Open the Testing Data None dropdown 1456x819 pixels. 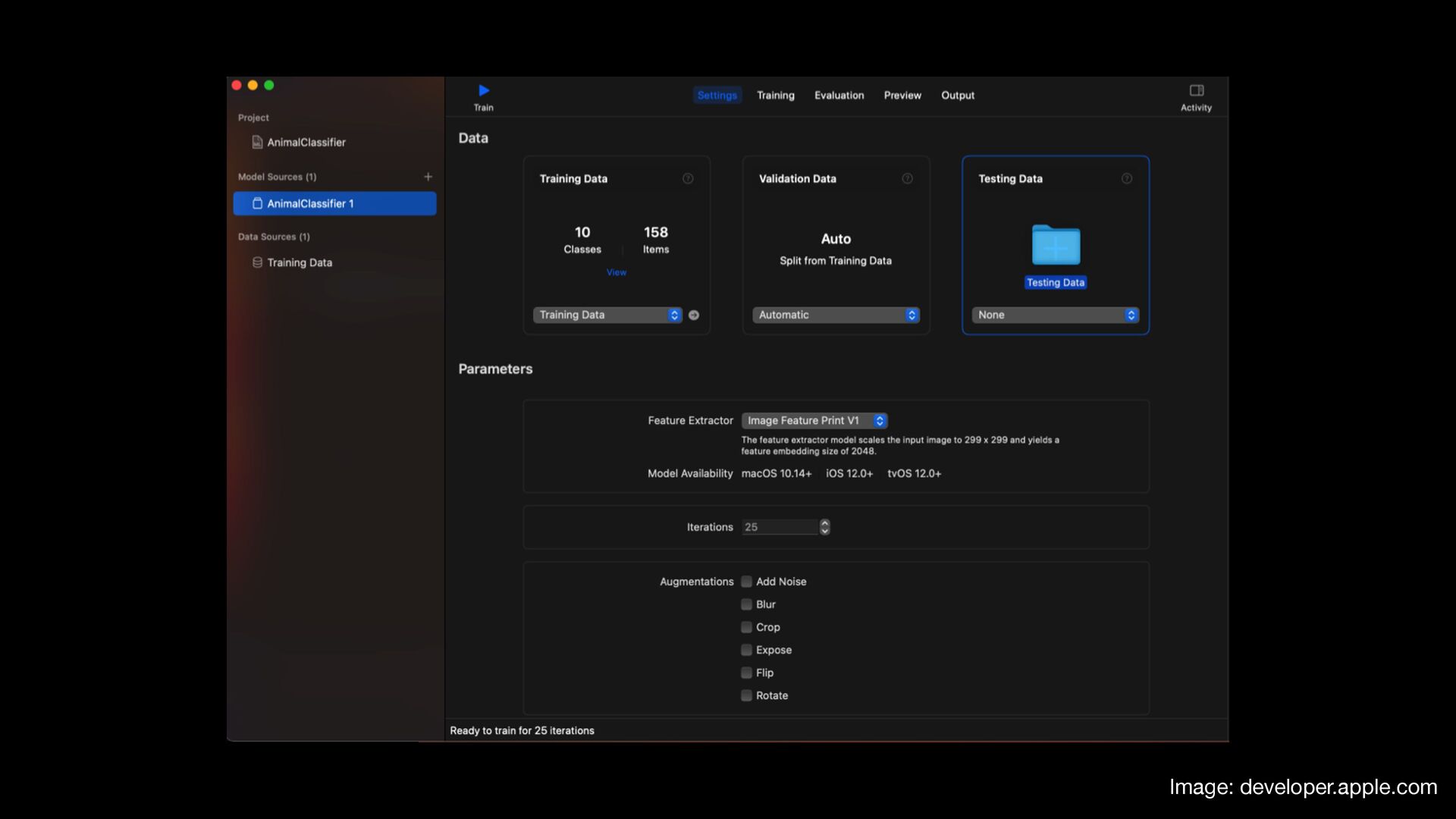tap(1055, 315)
